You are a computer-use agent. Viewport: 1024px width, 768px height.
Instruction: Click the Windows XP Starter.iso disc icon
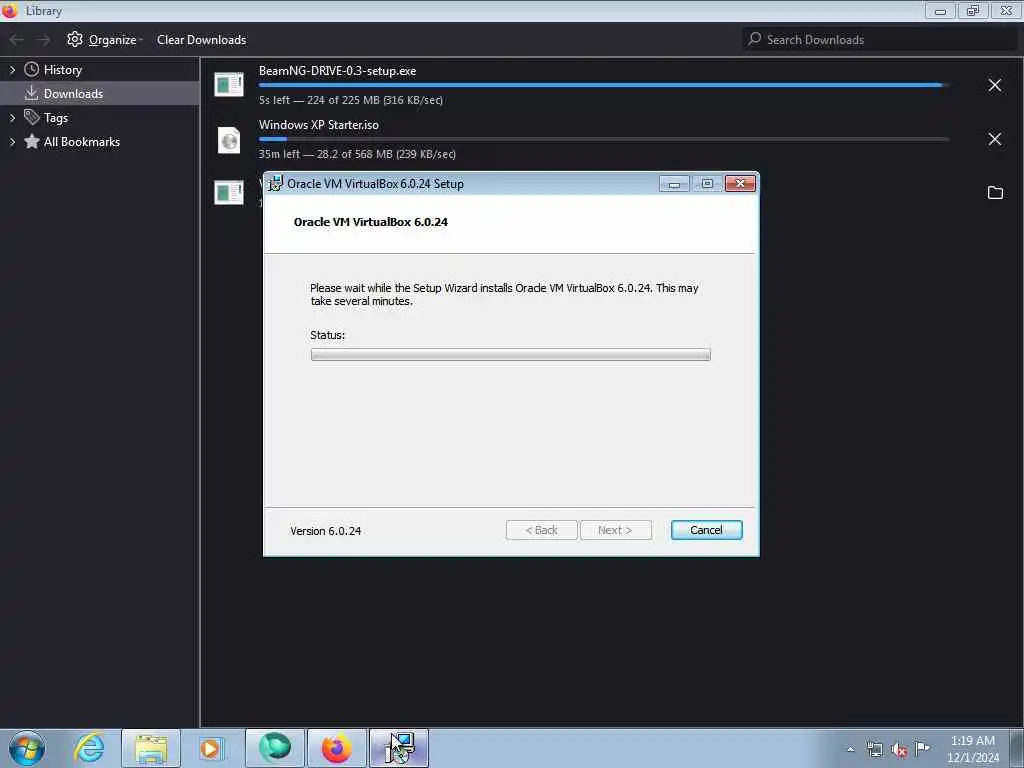point(229,140)
